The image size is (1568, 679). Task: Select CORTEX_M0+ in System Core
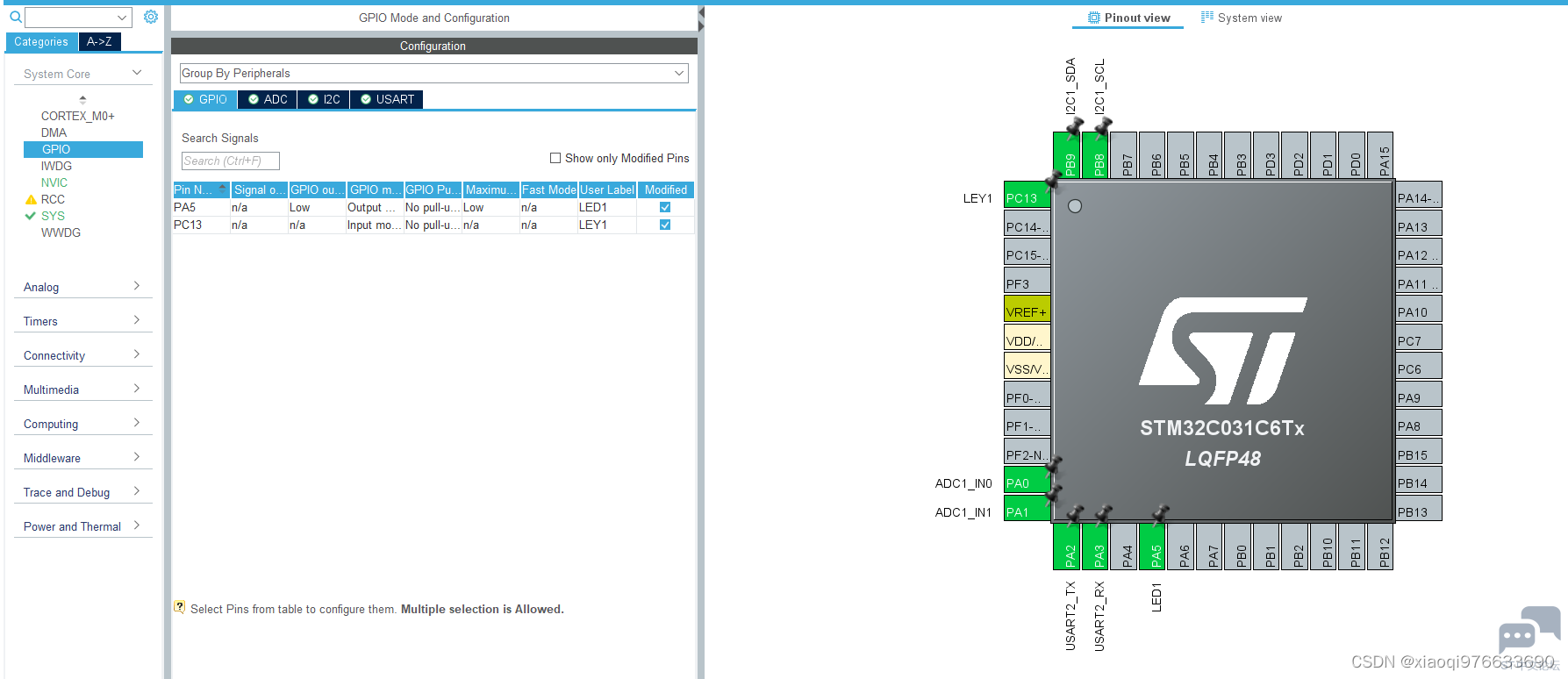click(x=78, y=116)
